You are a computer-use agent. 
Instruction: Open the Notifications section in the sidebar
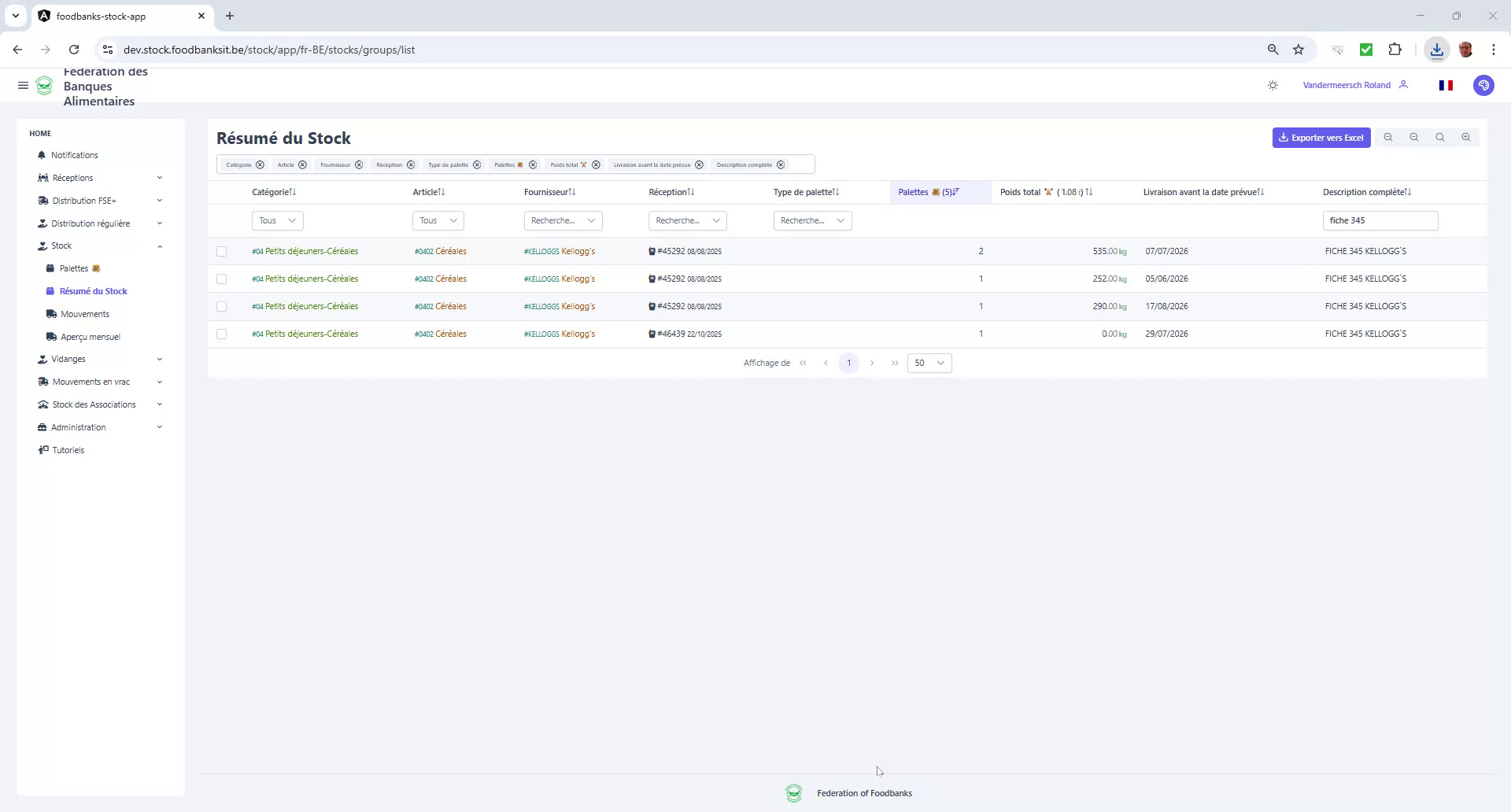coord(75,155)
